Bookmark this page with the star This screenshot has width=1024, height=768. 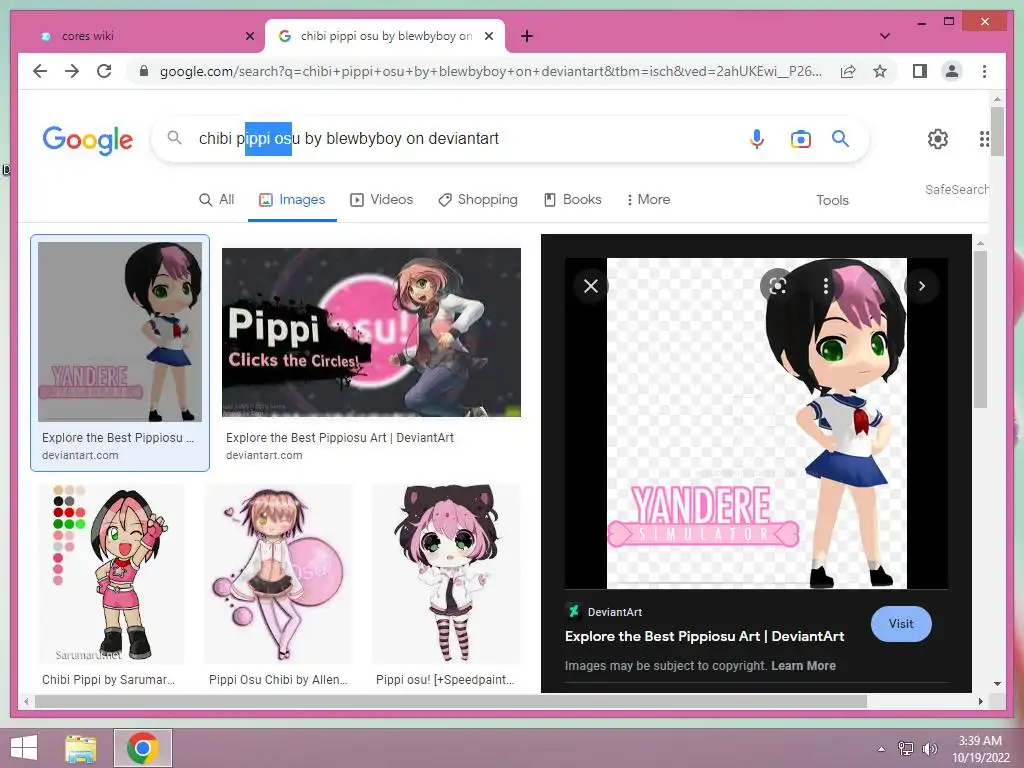click(x=880, y=71)
